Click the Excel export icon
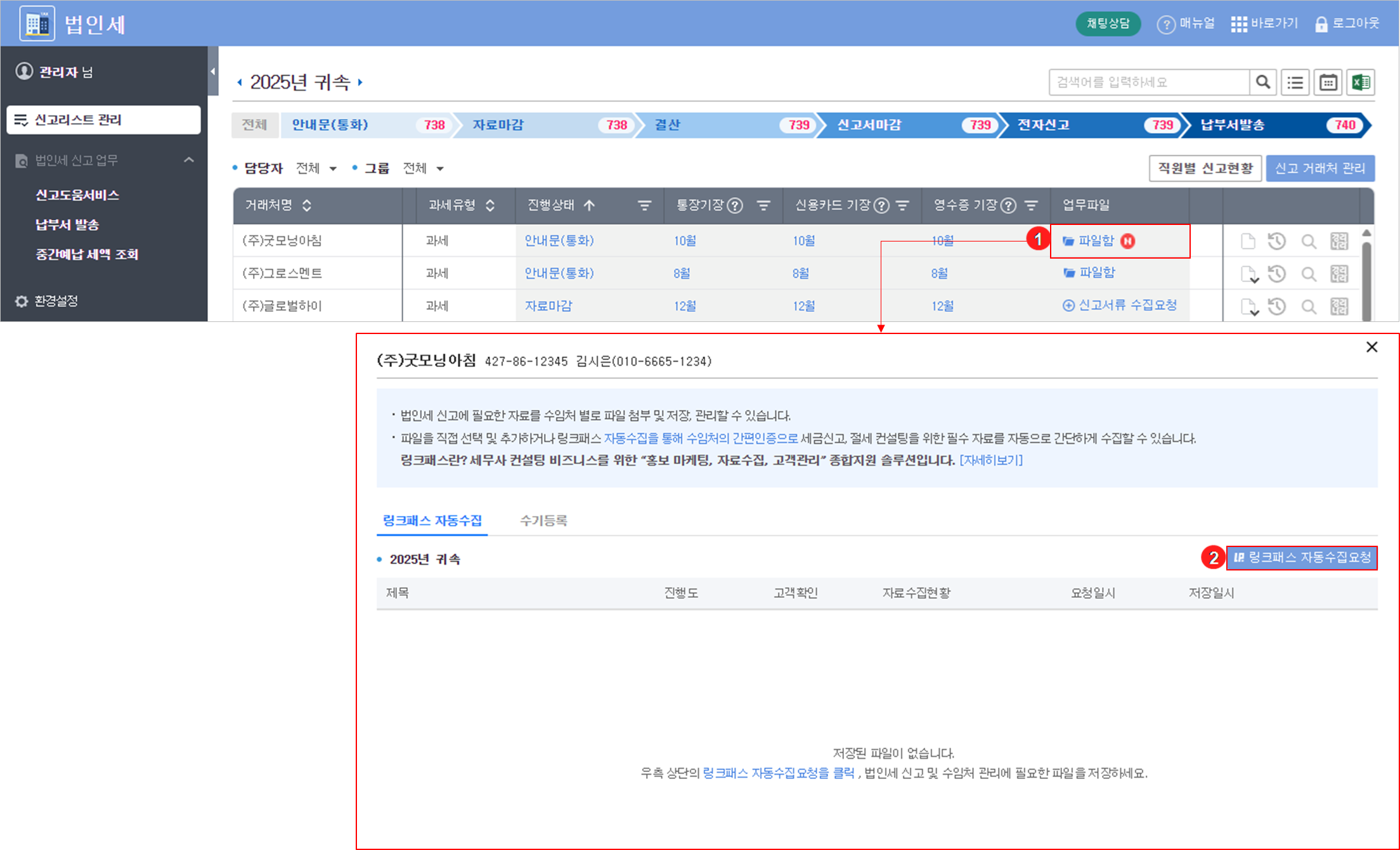Viewport: 1400px width, 850px height. point(1361,82)
